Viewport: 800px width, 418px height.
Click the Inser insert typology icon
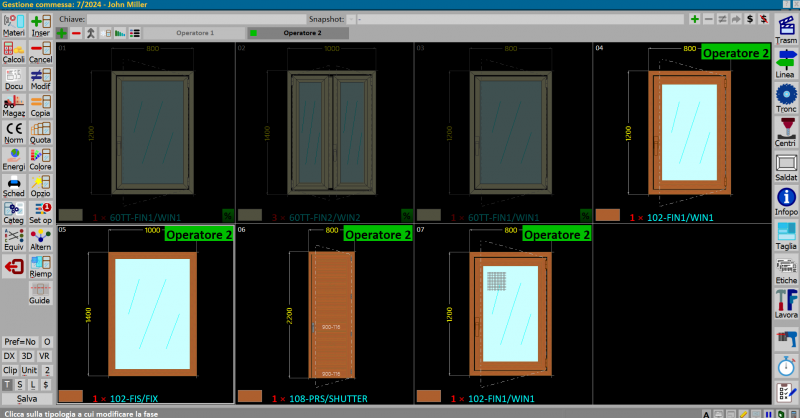point(40,26)
